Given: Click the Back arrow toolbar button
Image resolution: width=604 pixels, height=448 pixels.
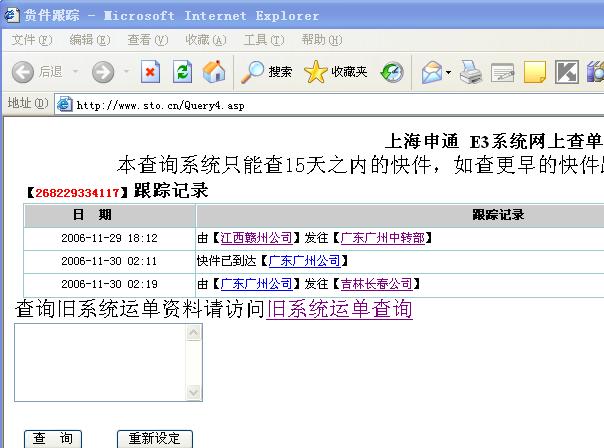Looking at the screenshot, I should click(37, 72).
